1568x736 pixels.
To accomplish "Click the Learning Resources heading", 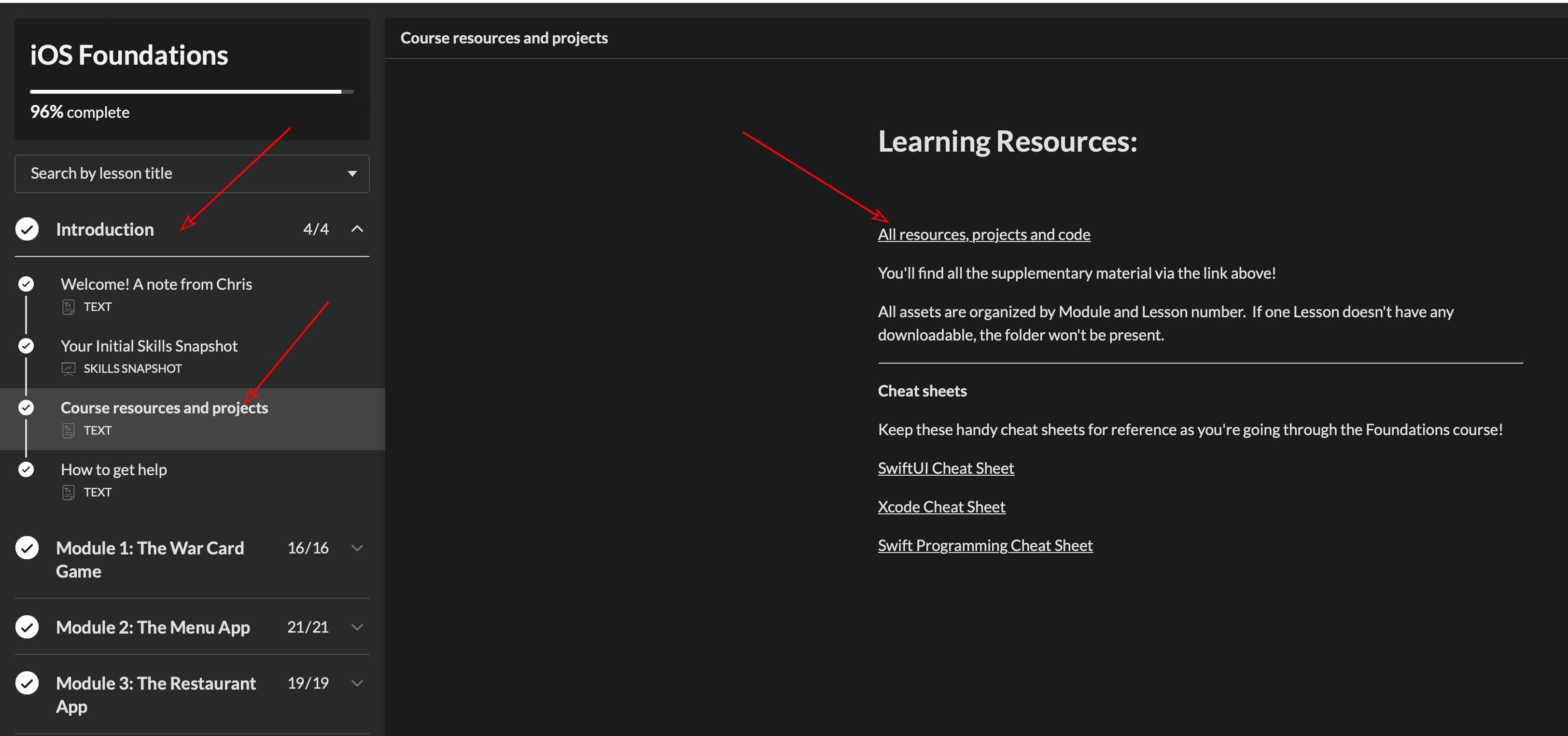I will point(1008,141).
